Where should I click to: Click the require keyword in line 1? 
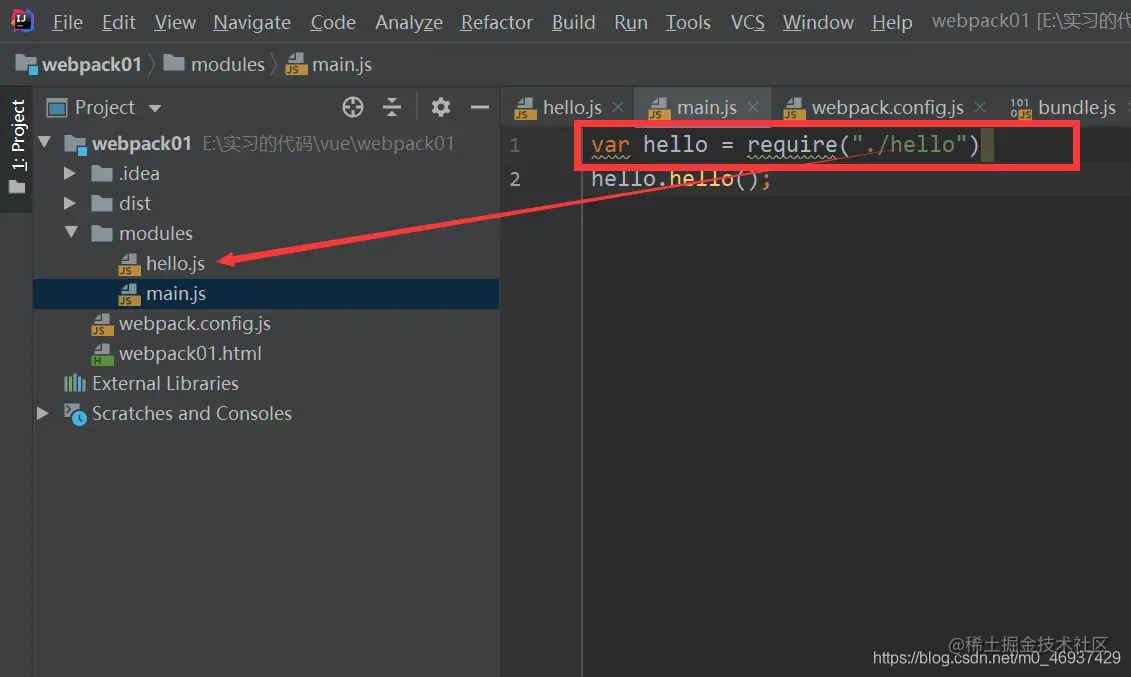791,145
